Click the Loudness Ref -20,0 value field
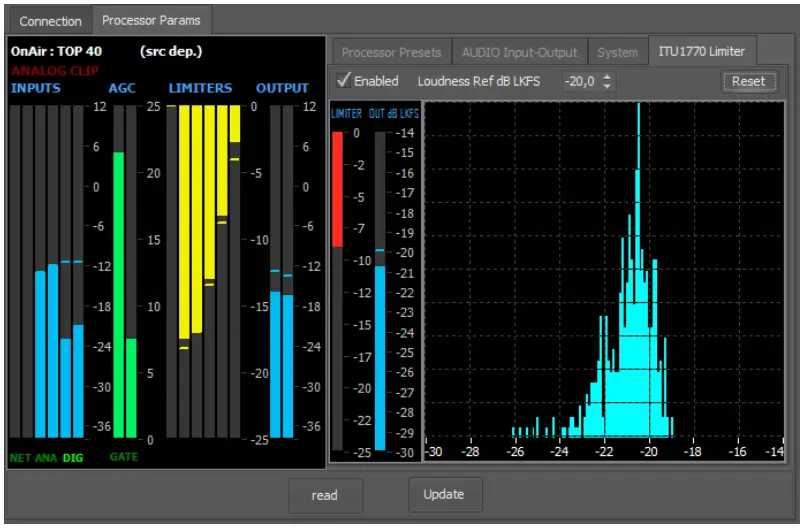This screenshot has height=528, width=805. (579, 82)
